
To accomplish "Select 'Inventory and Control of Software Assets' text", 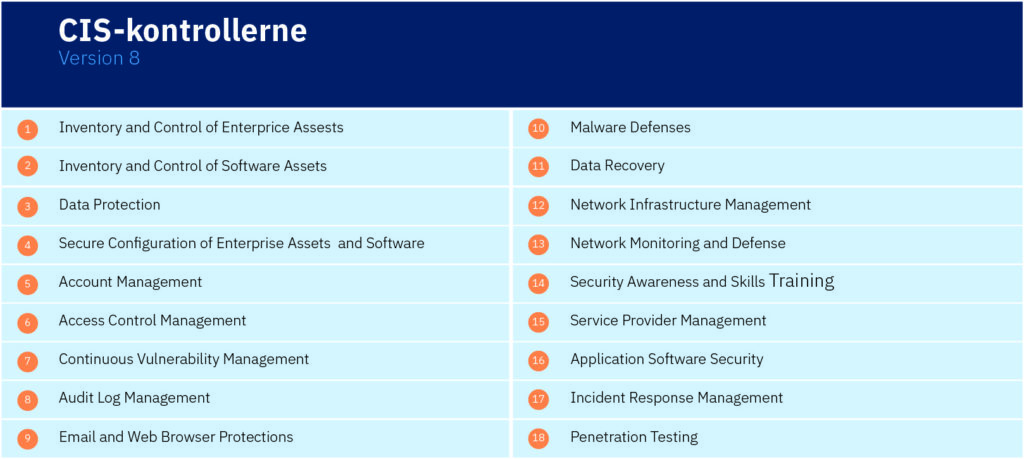I will (193, 166).
